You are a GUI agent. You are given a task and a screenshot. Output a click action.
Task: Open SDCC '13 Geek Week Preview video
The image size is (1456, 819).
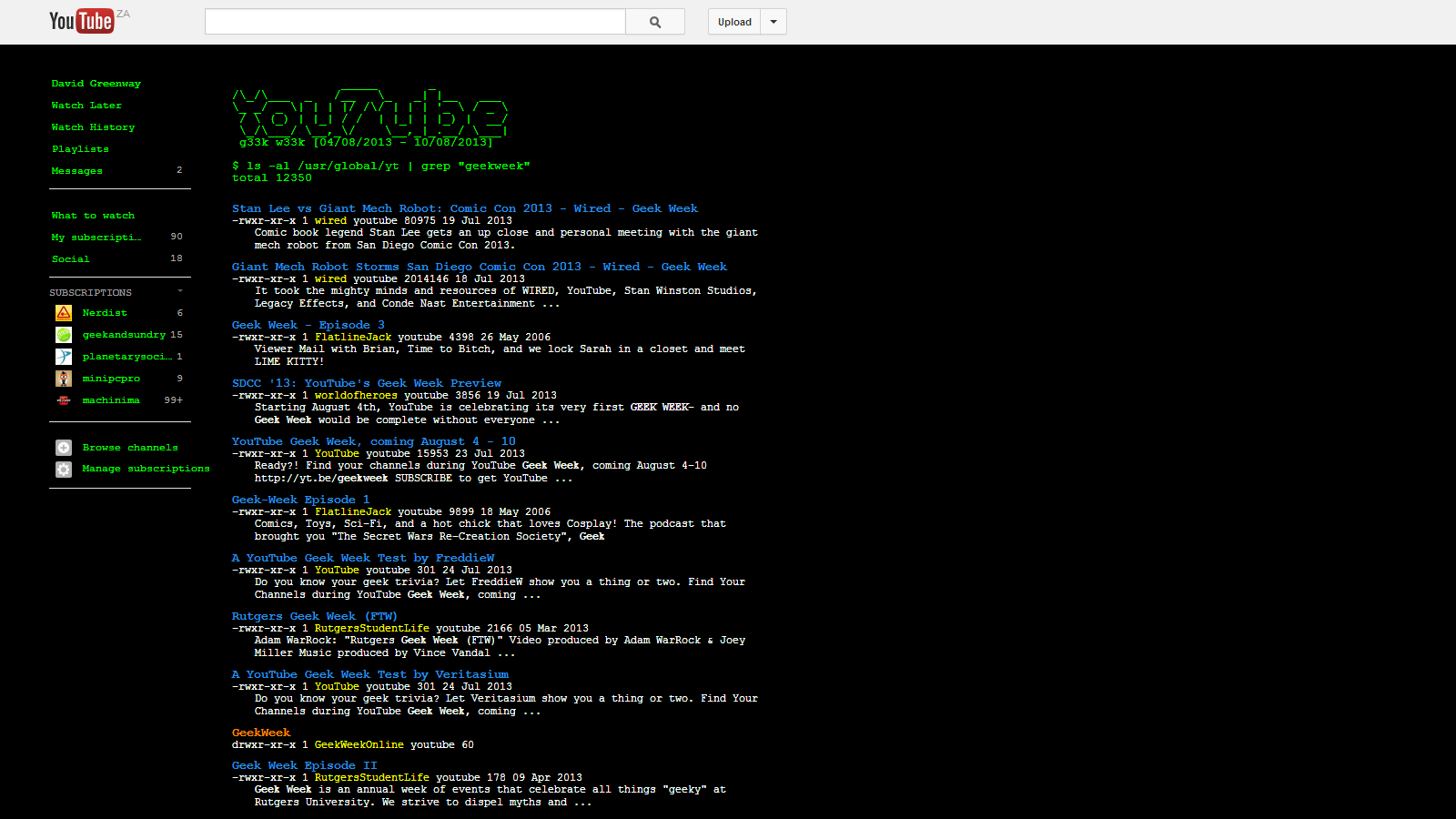click(x=367, y=383)
